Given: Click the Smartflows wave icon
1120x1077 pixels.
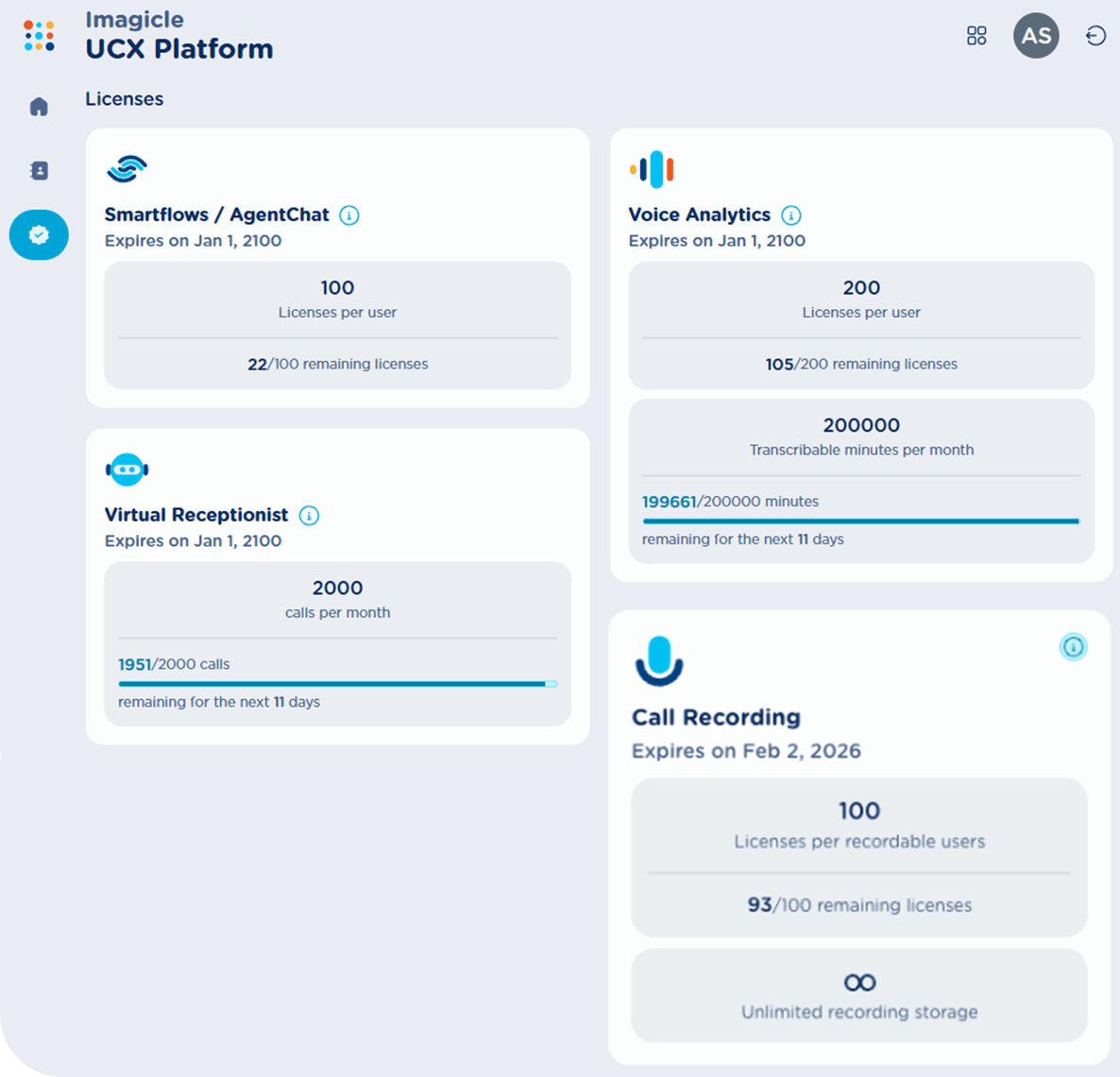Looking at the screenshot, I should point(127,169).
